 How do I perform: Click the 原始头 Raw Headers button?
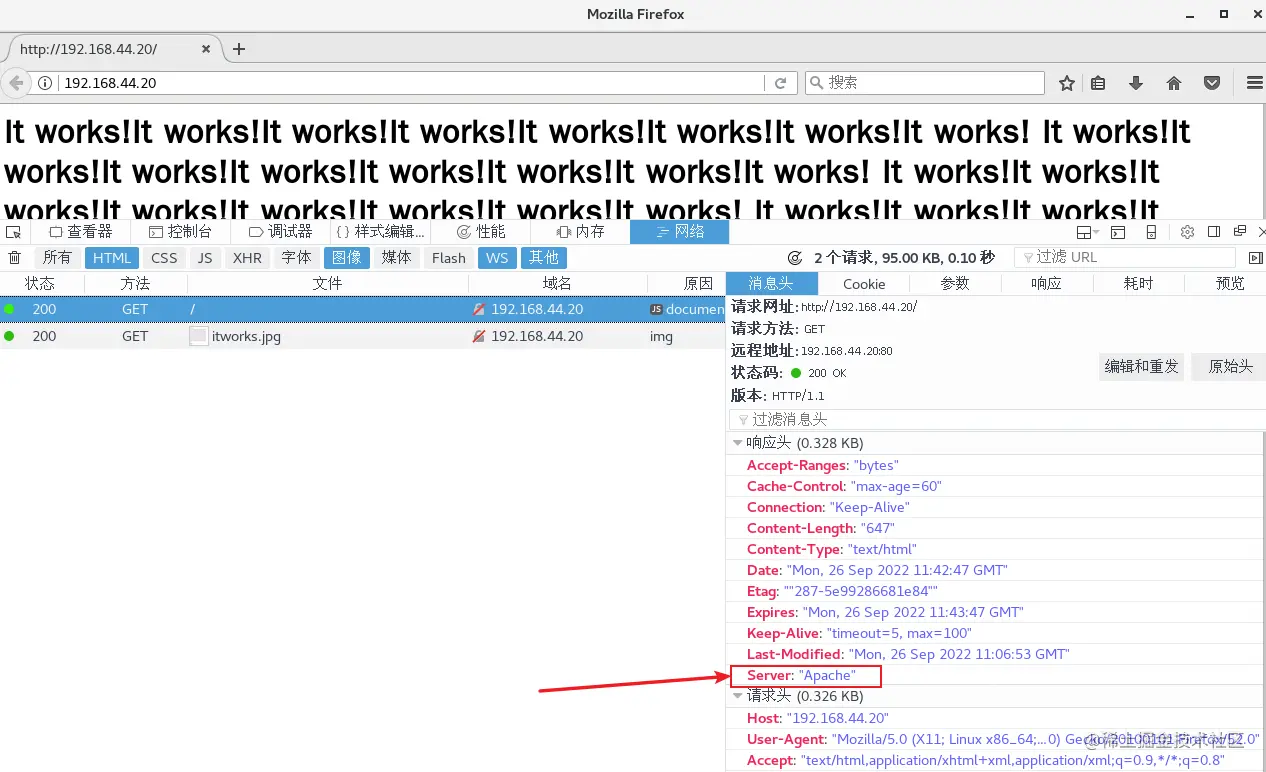tap(1230, 367)
